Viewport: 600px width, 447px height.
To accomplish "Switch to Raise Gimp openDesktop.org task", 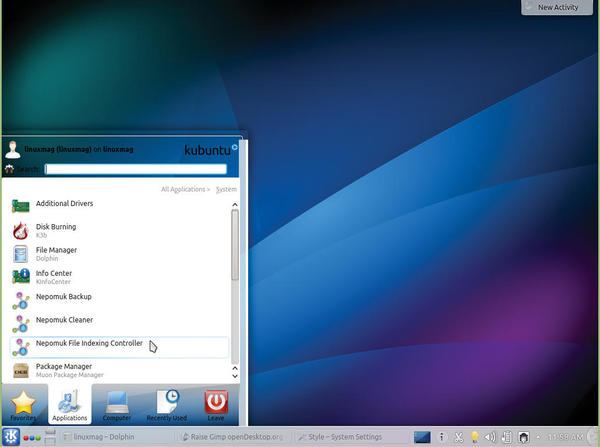I will [x=232, y=437].
